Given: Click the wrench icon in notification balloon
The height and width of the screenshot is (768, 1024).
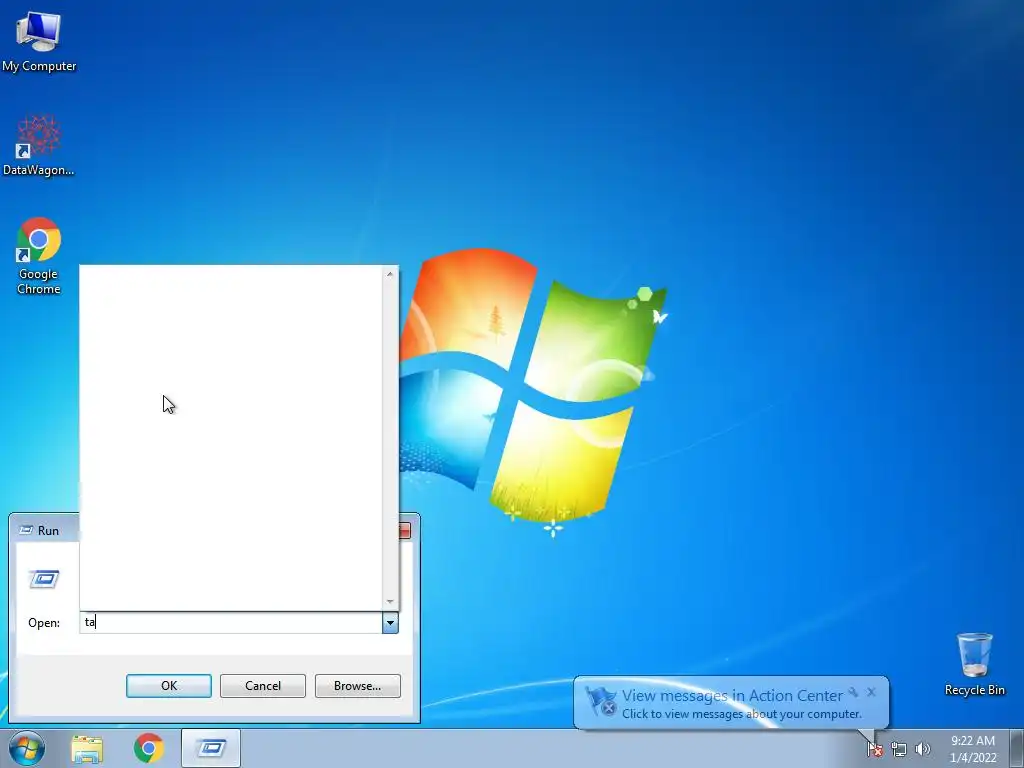Looking at the screenshot, I should tap(853, 692).
